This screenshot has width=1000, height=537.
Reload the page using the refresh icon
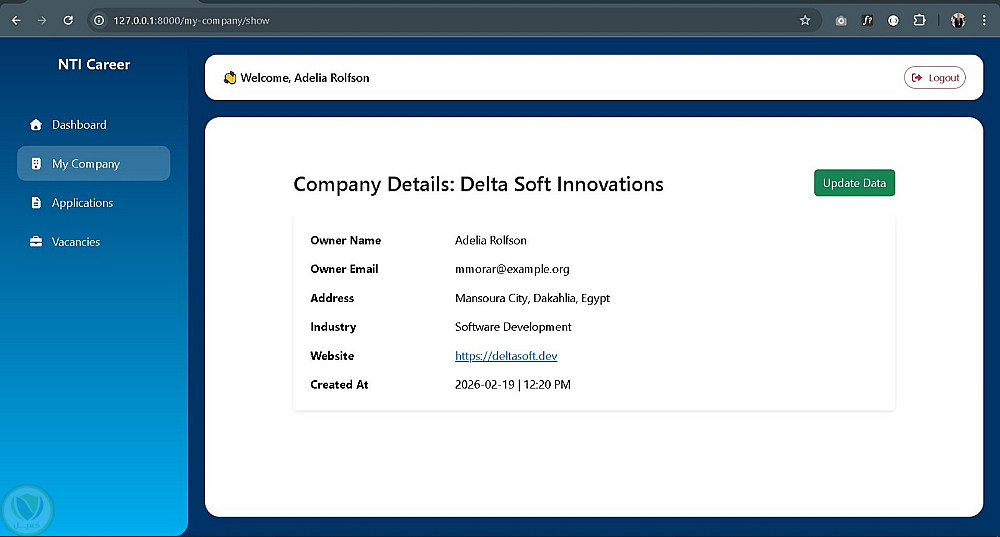click(x=68, y=20)
